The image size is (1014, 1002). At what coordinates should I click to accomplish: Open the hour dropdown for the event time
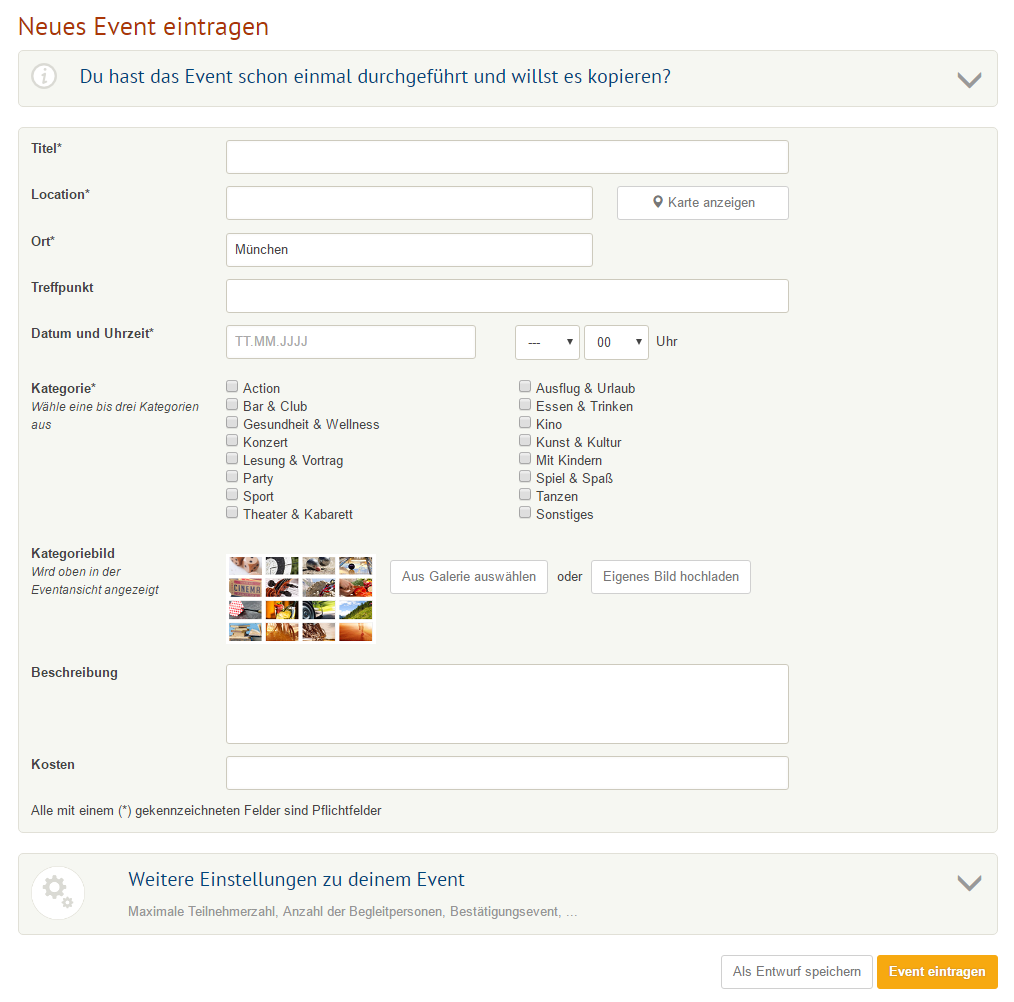[x=547, y=342]
